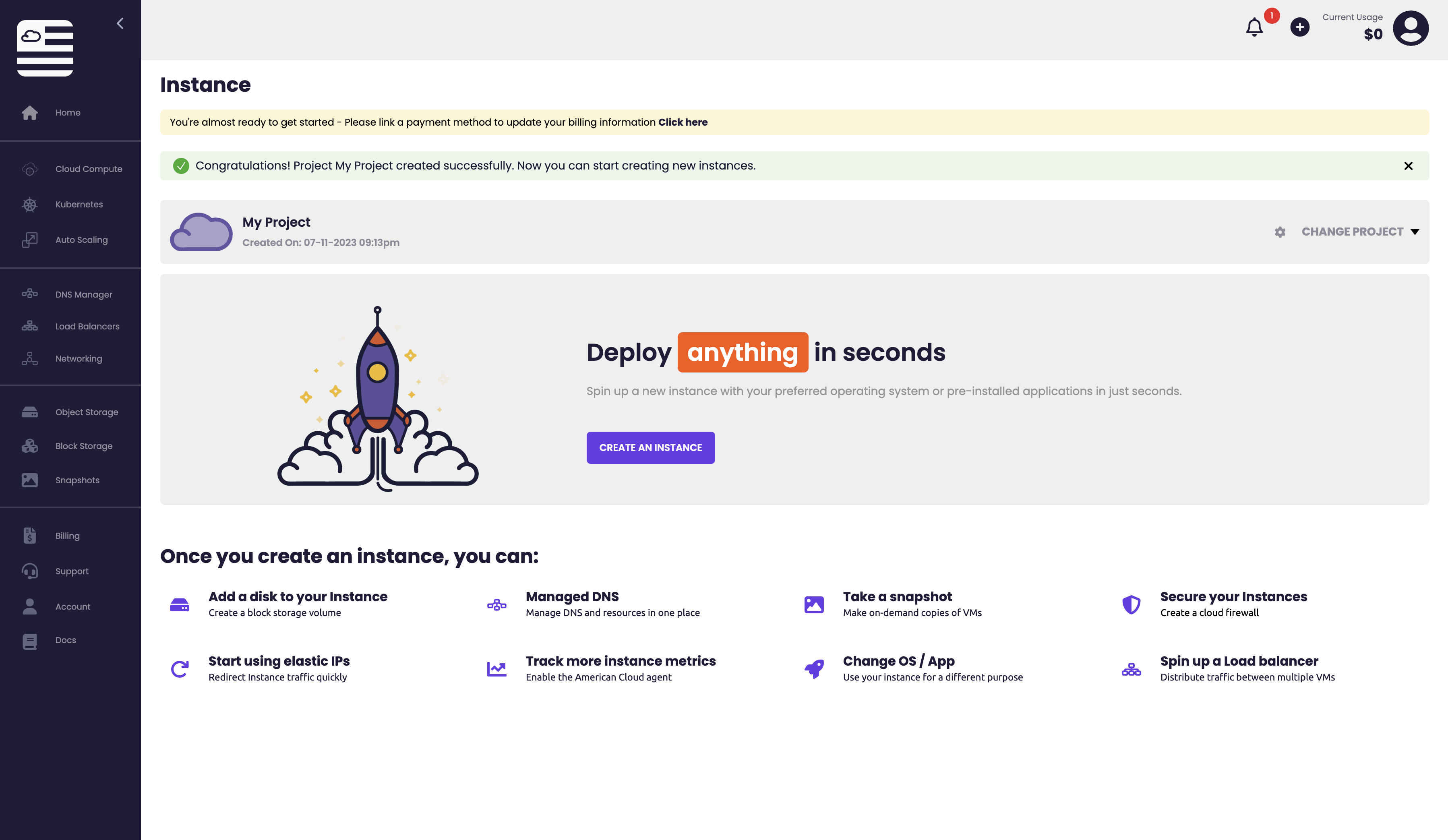This screenshot has height=840, width=1448.
Task: Open your account profile avatar
Action: 1411,27
